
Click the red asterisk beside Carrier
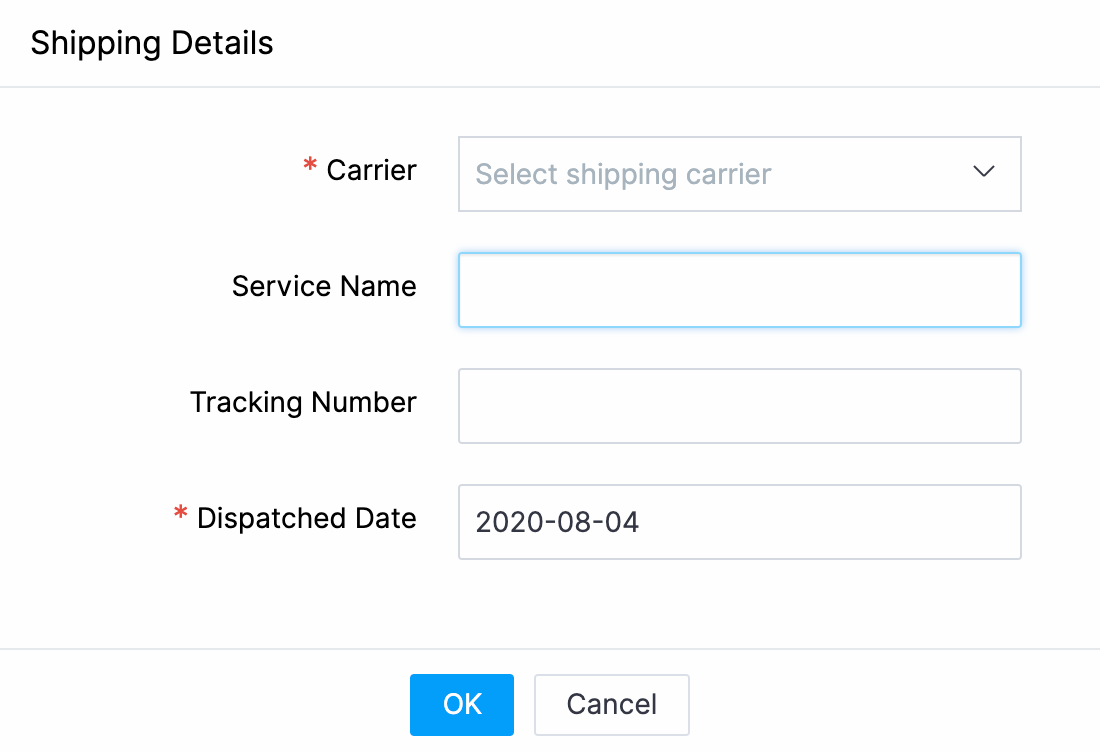tap(310, 168)
